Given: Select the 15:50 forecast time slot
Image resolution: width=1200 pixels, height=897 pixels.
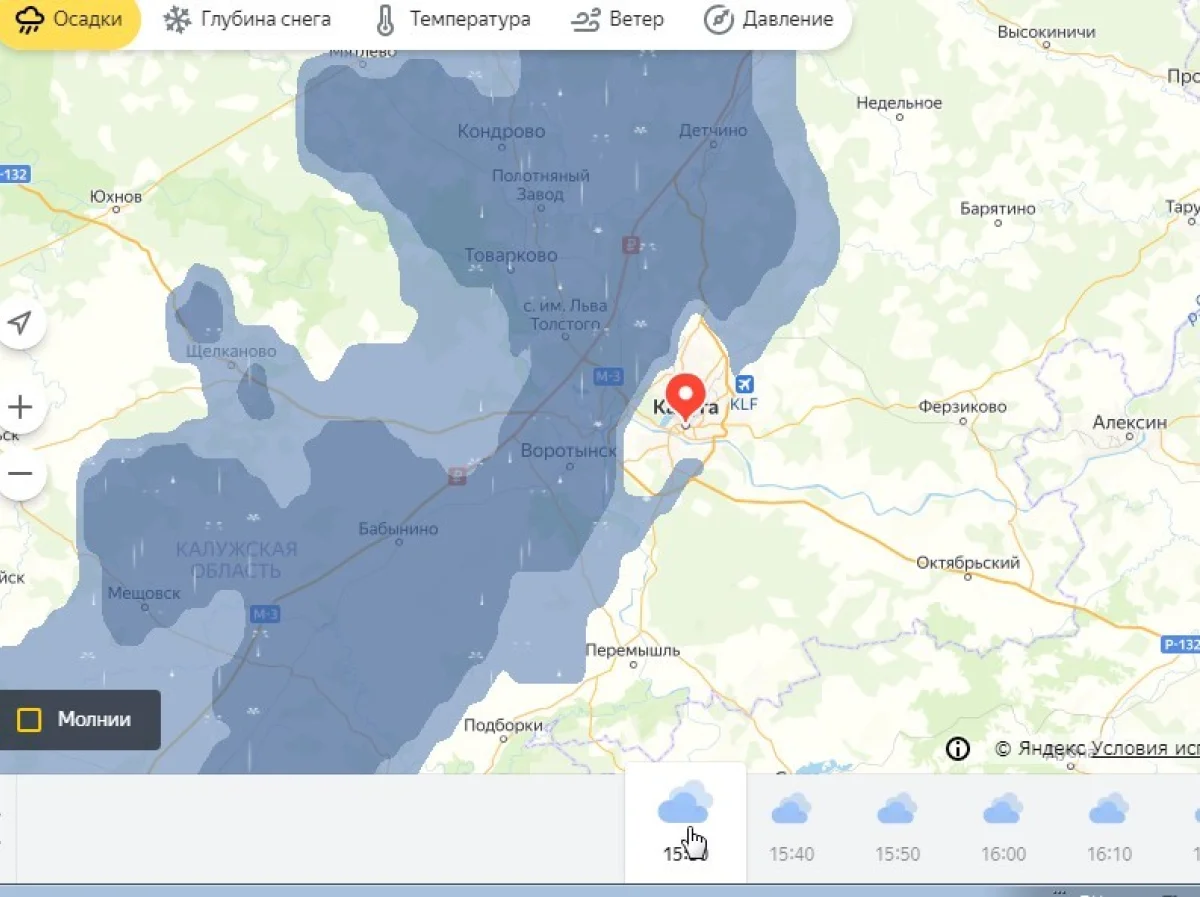Looking at the screenshot, I should tap(897, 825).
